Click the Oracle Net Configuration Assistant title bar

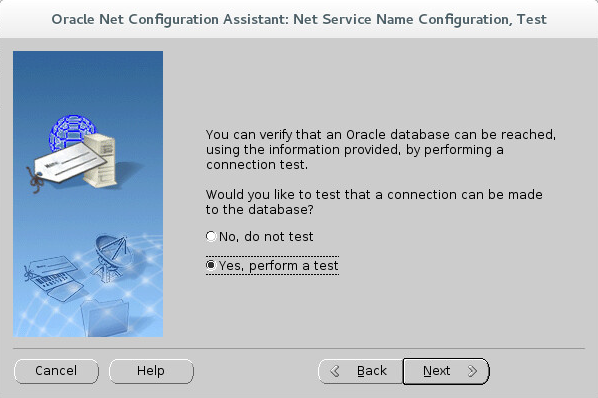[299, 19]
